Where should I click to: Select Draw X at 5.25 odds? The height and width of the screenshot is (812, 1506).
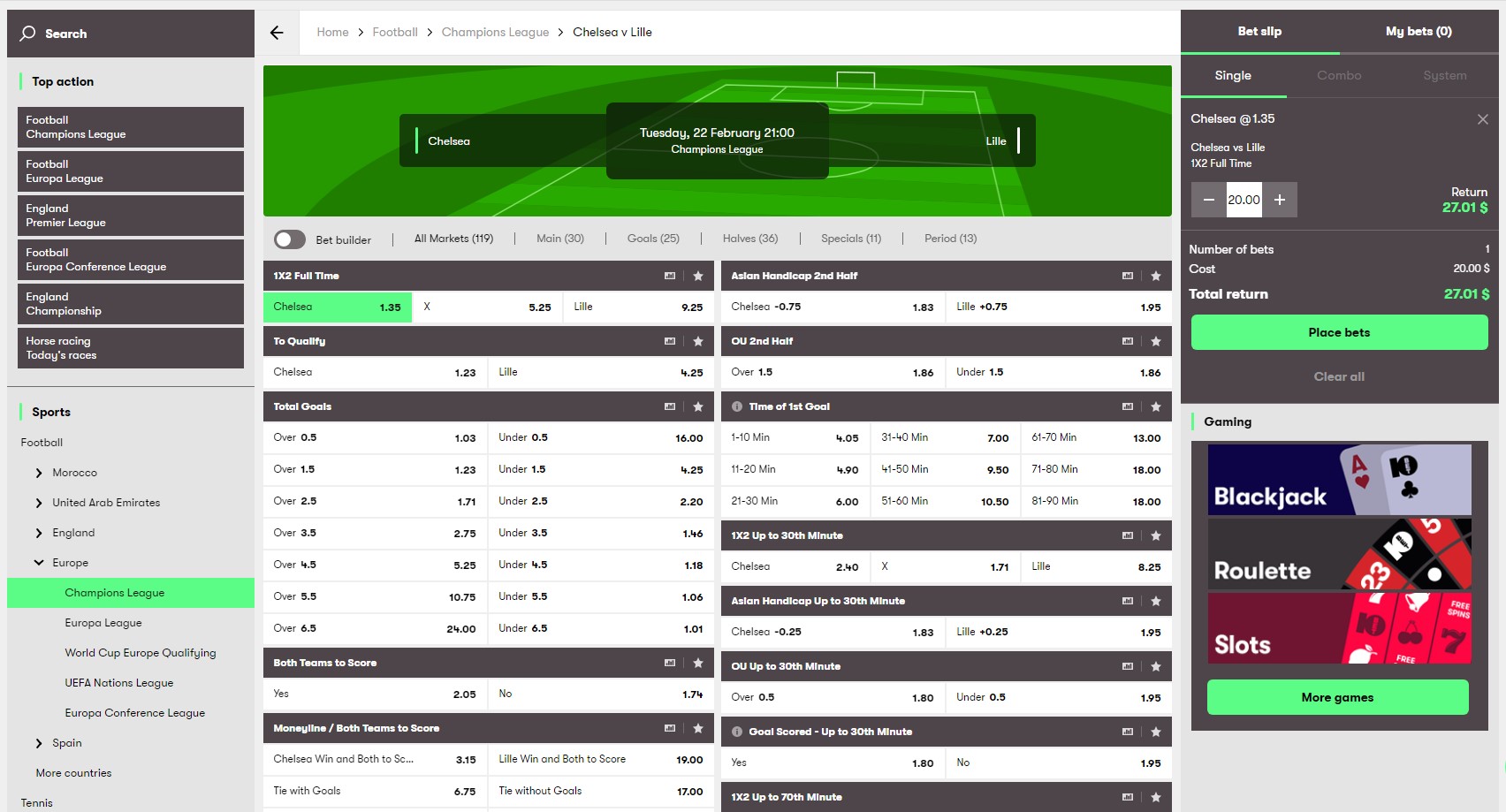pyautogui.click(x=487, y=307)
